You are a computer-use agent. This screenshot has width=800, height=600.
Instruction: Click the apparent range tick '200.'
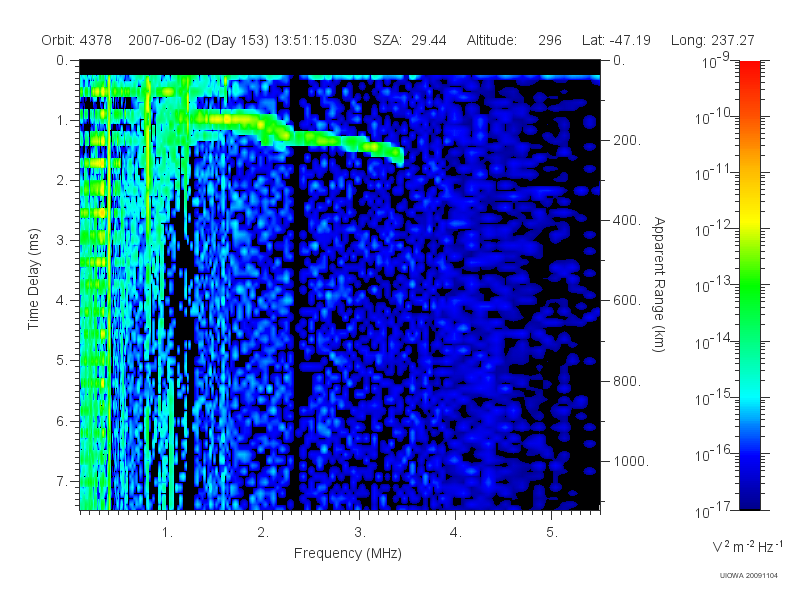[627, 140]
